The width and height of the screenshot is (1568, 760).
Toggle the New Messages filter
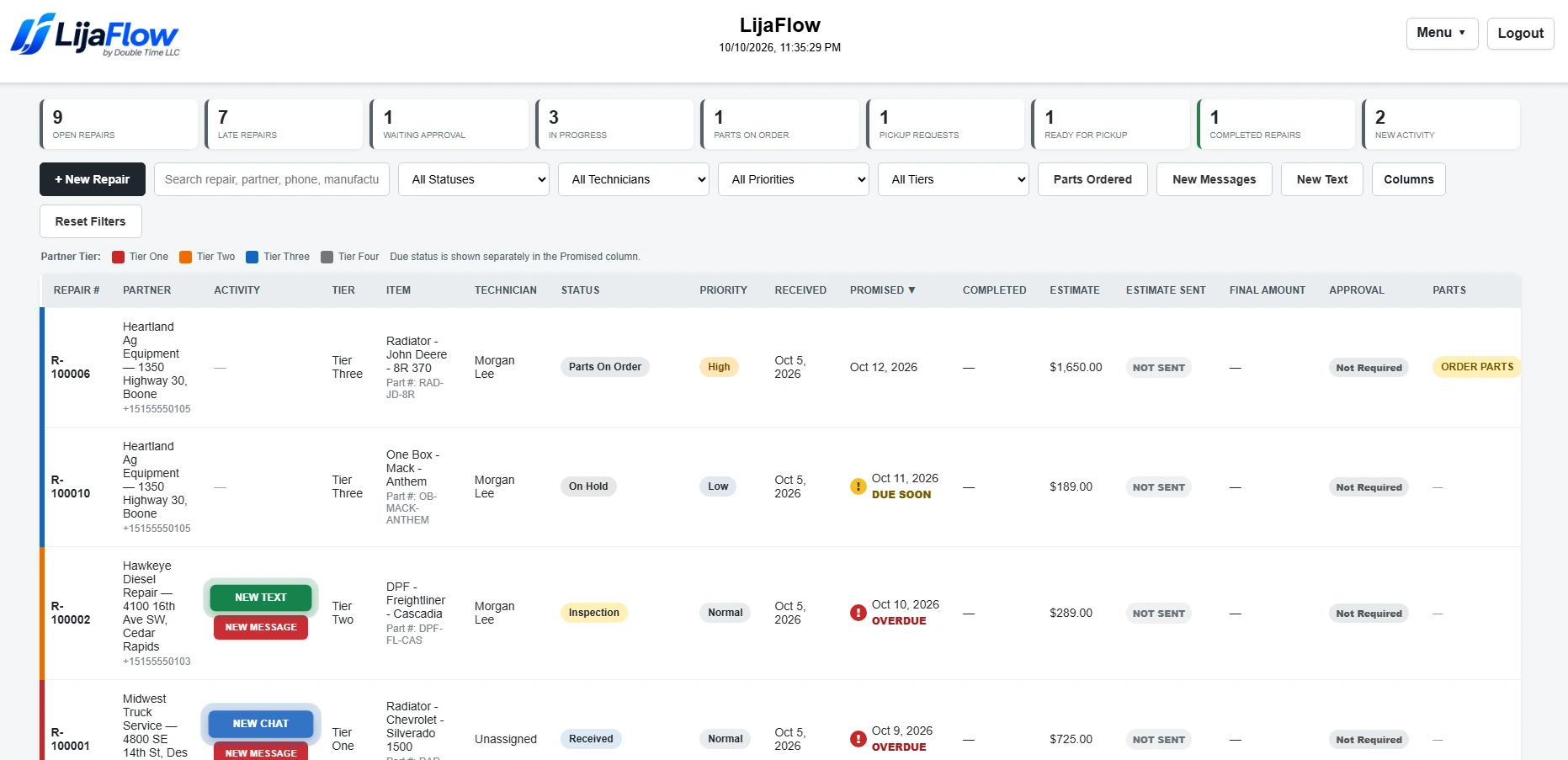[x=1215, y=179]
